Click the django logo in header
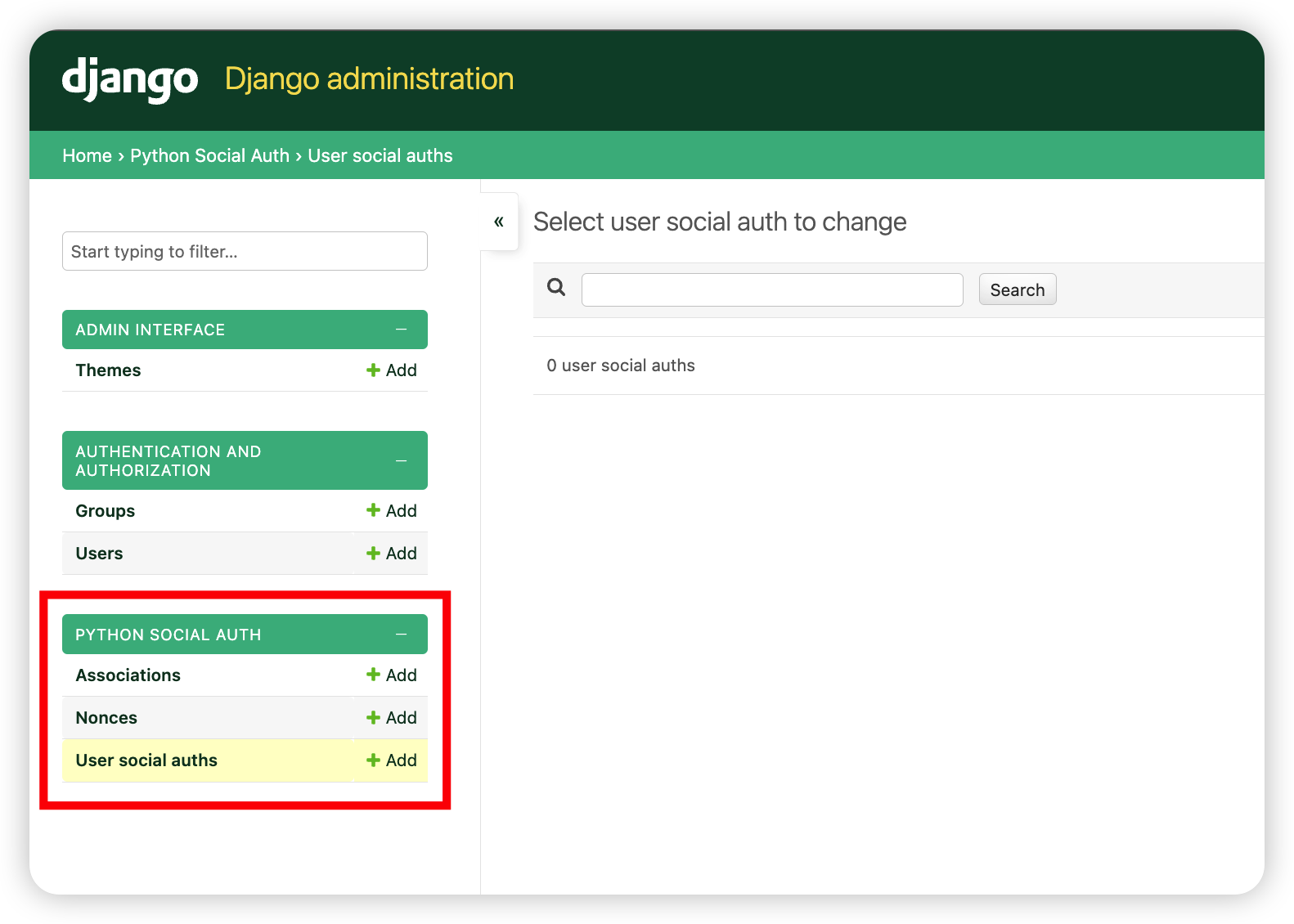Viewport: 1294px width, 924px height. click(x=130, y=80)
